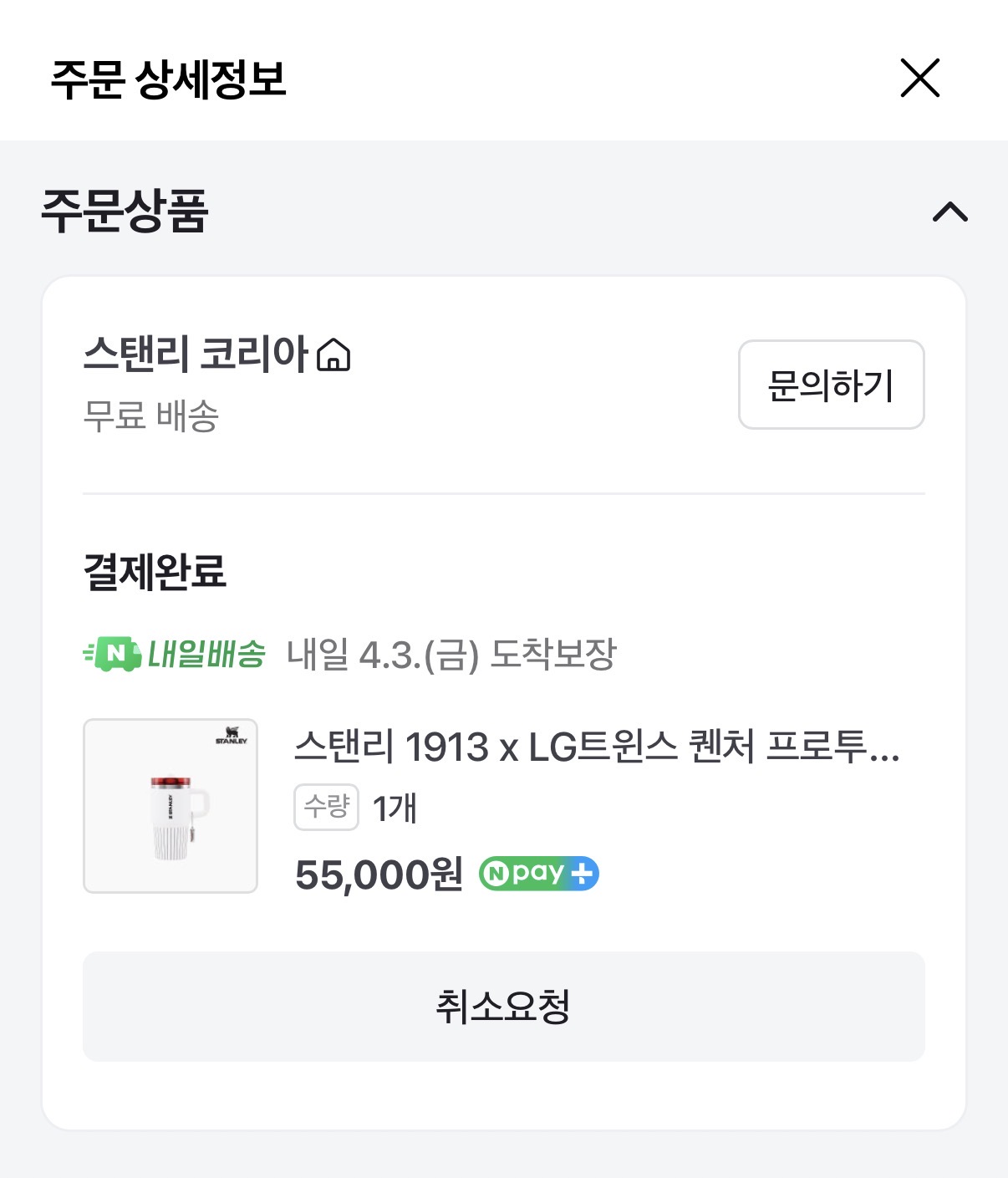
Task: Open the 스탠리 코리아 store name link
Action: point(196,354)
